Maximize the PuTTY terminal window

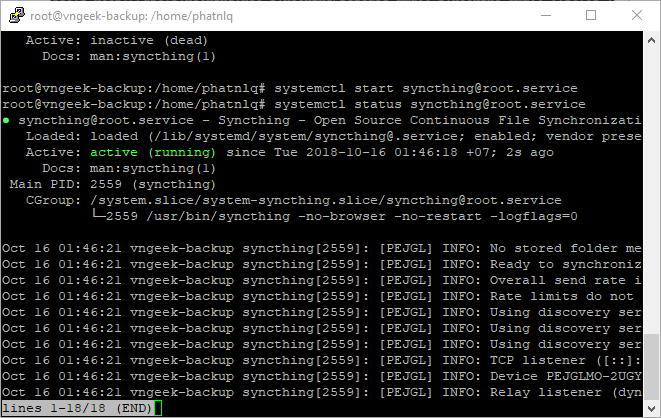pos(591,16)
